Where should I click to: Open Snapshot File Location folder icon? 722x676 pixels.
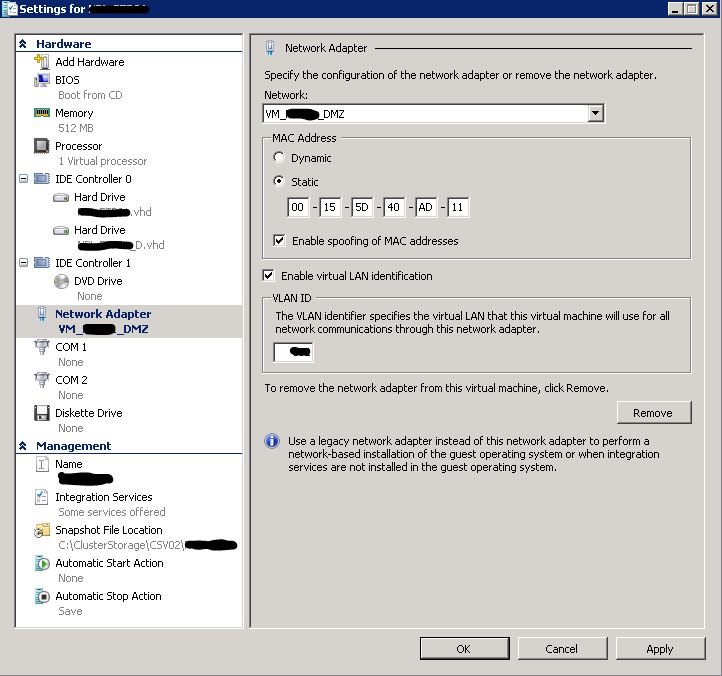pos(42,531)
